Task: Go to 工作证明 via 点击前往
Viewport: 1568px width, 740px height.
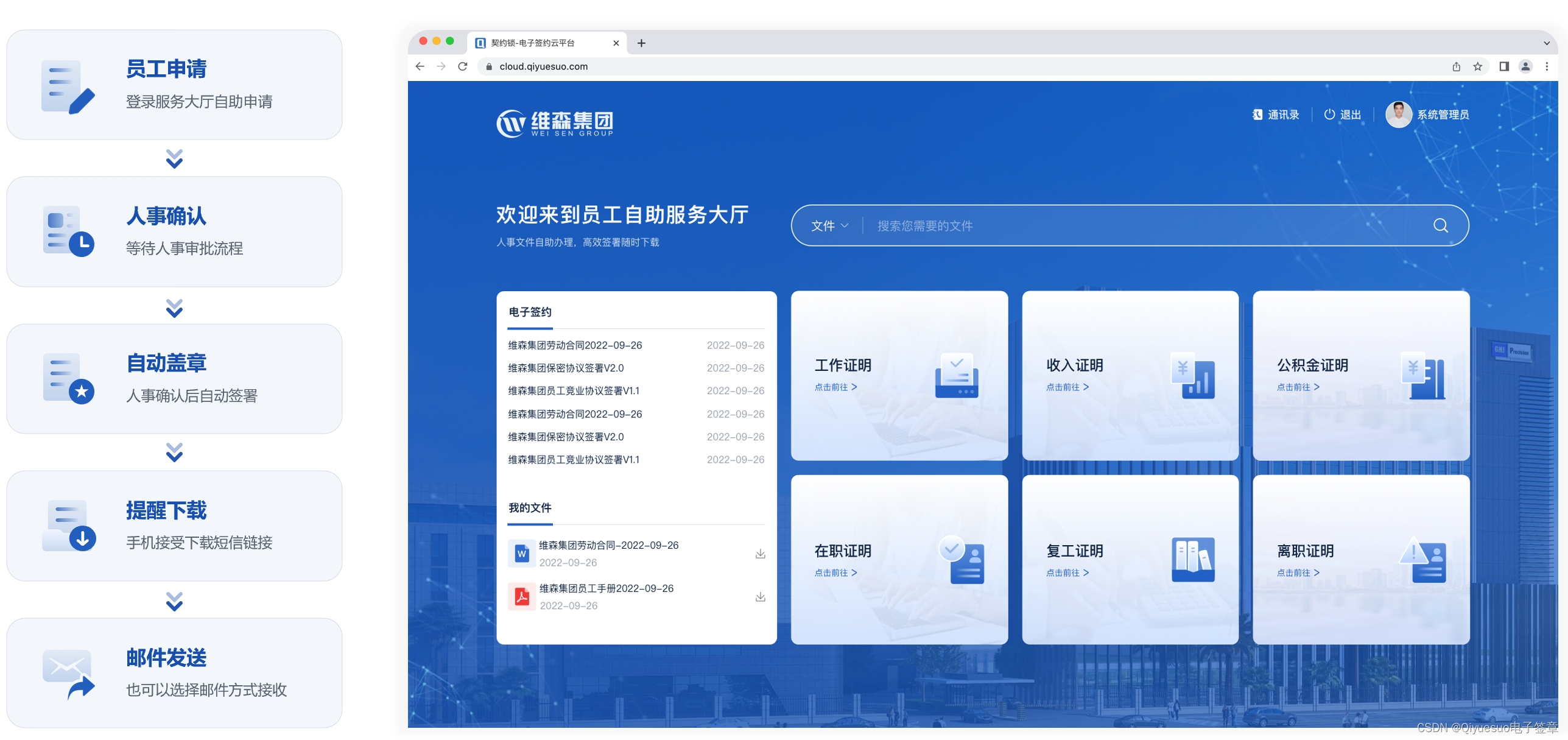Action: (x=835, y=387)
